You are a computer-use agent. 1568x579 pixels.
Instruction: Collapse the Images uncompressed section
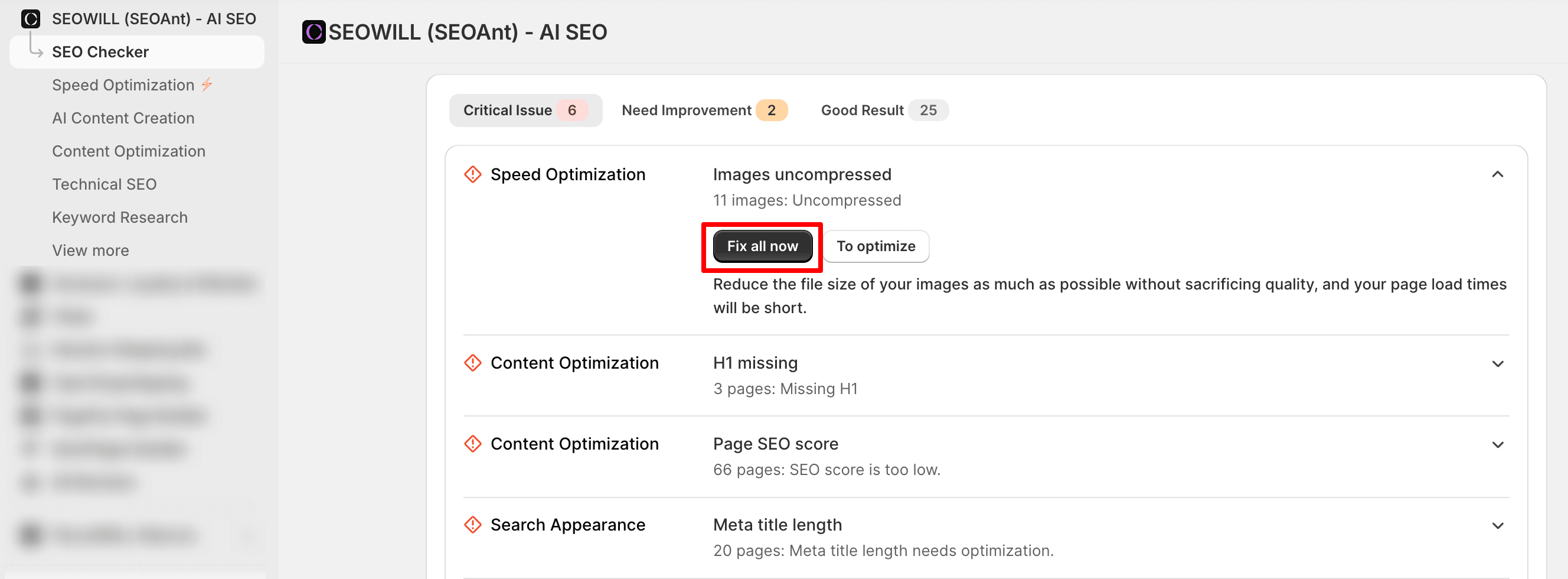point(1497,175)
